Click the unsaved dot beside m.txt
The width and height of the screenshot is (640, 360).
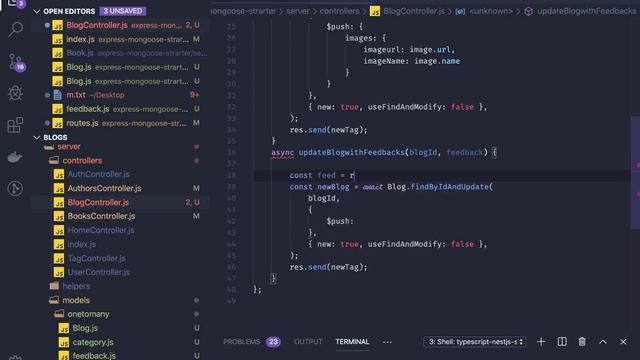[x=47, y=95]
